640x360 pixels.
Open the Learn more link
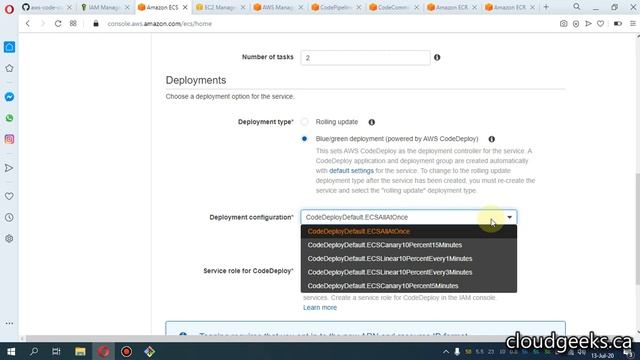320,307
